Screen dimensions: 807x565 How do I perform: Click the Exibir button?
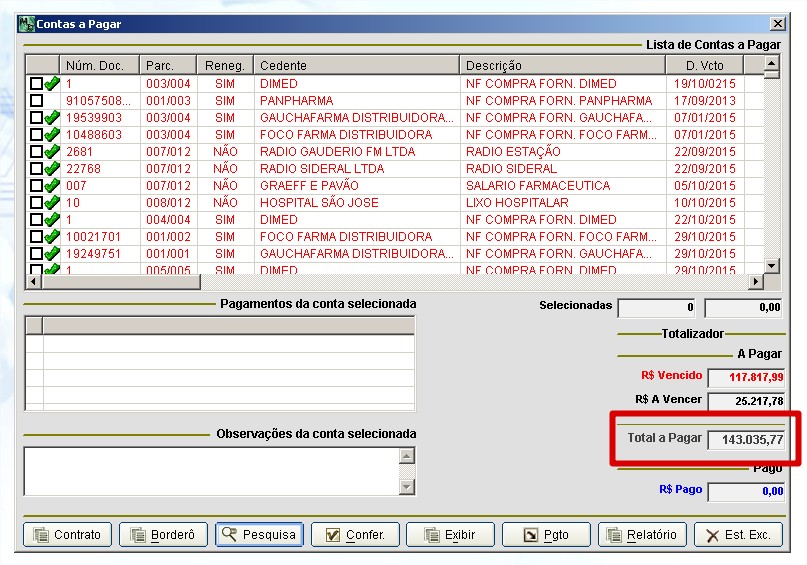[448, 535]
